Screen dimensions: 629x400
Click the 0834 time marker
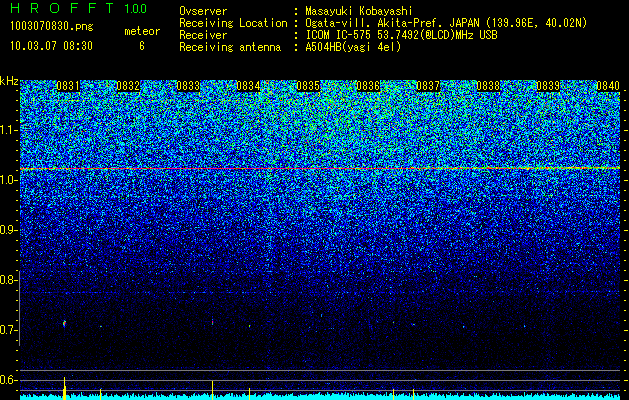(x=248, y=86)
